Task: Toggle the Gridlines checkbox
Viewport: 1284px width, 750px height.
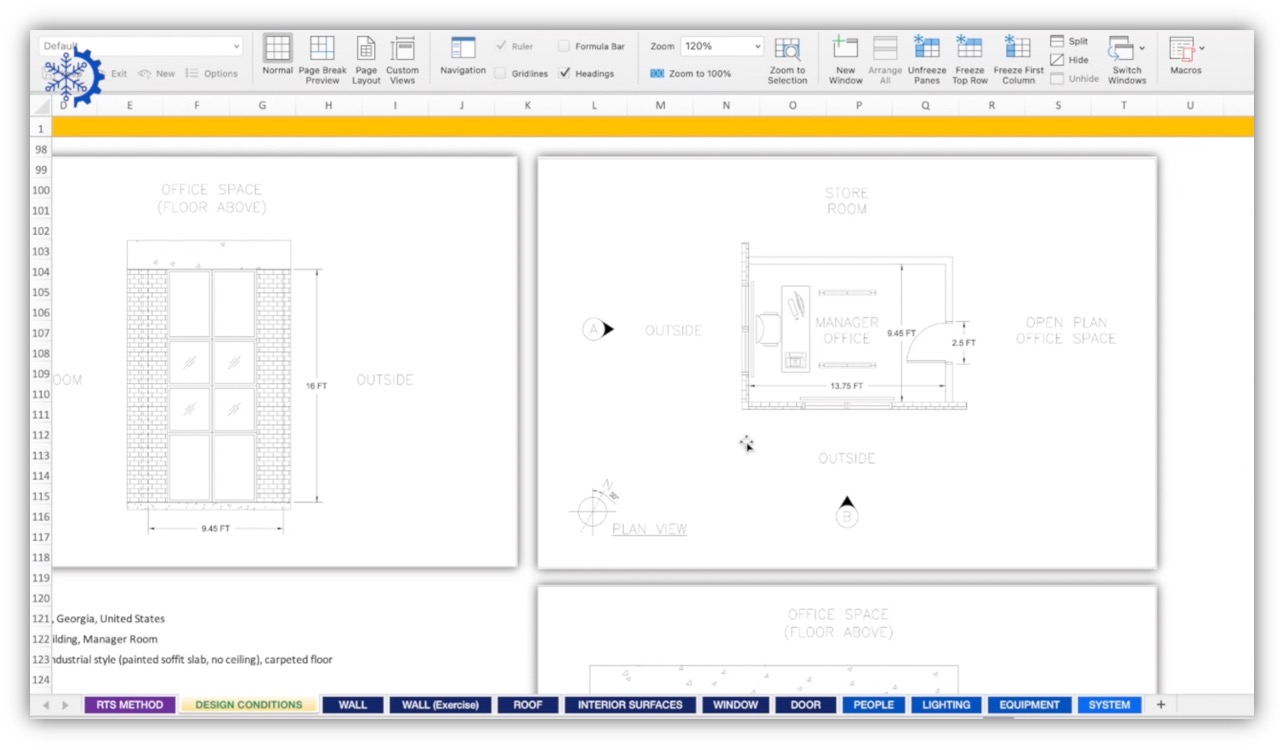Action: click(500, 73)
